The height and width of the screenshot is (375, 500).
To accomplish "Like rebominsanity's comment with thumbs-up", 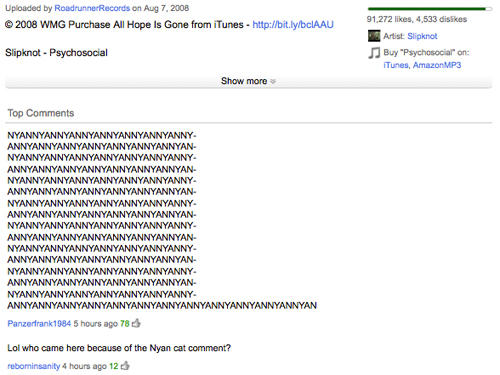I will [x=125, y=366].
